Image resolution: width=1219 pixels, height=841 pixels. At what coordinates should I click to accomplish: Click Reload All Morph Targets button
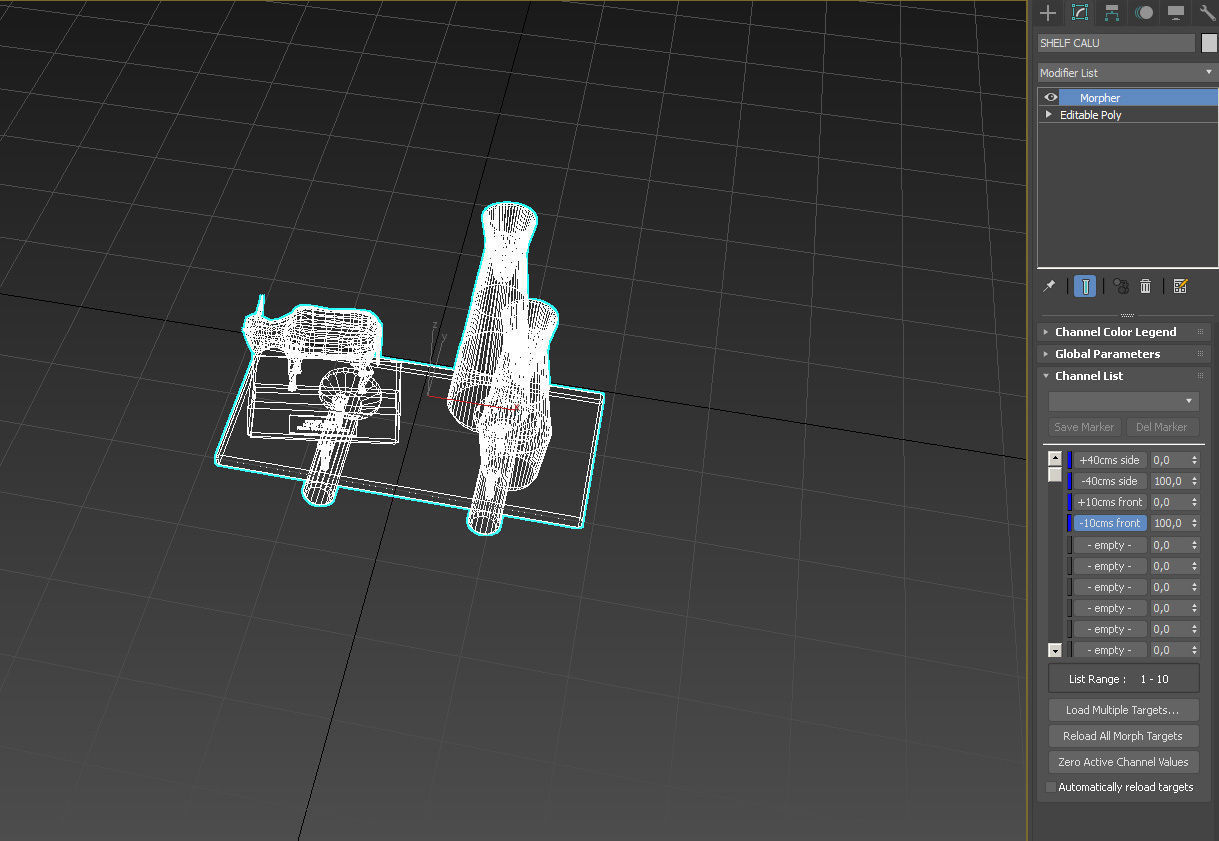[x=1124, y=736]
